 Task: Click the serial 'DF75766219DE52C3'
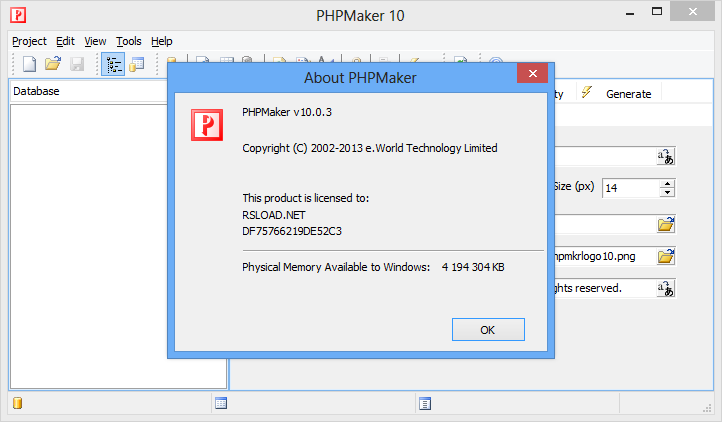click(292, 231)
